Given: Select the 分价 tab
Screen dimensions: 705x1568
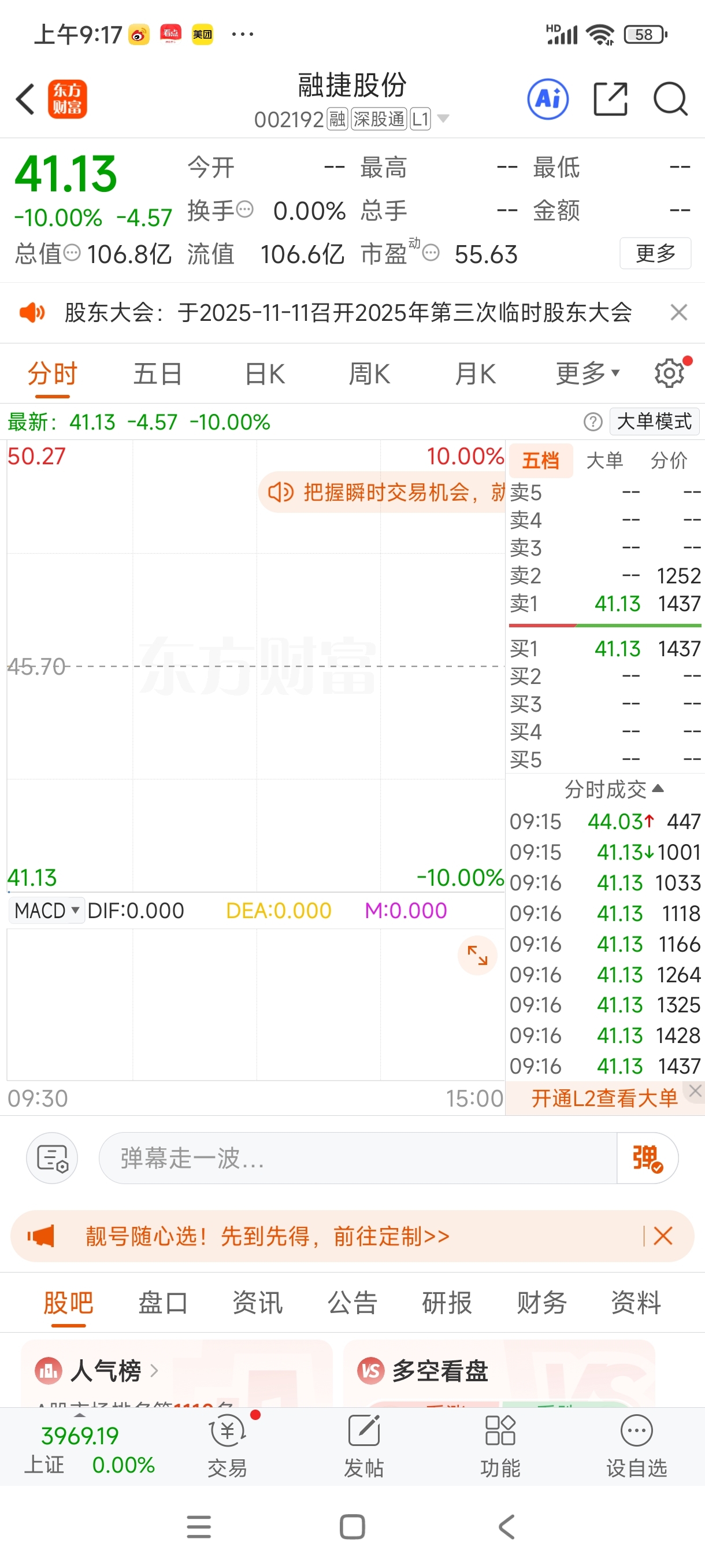Looking at the screenshot, I should [669, 460].
